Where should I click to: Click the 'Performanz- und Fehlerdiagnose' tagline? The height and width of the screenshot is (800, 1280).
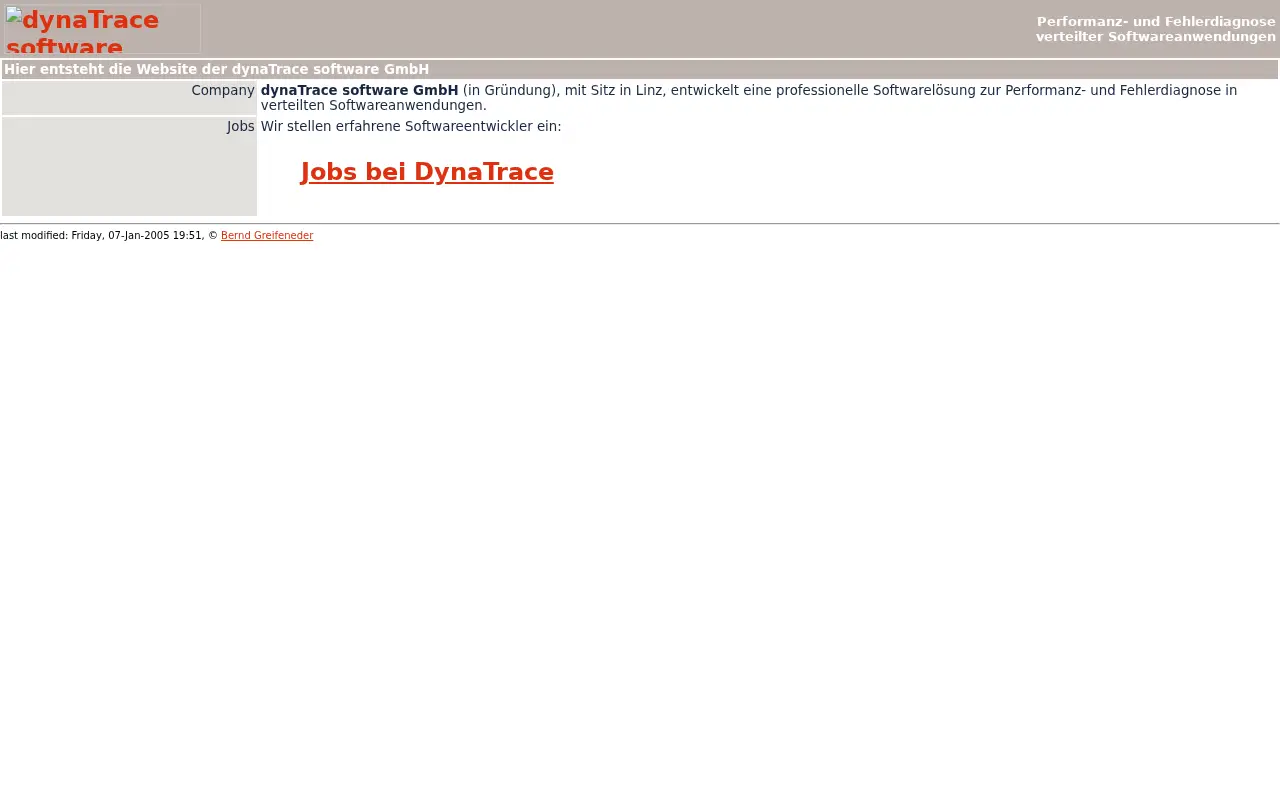coord(1156,29)
